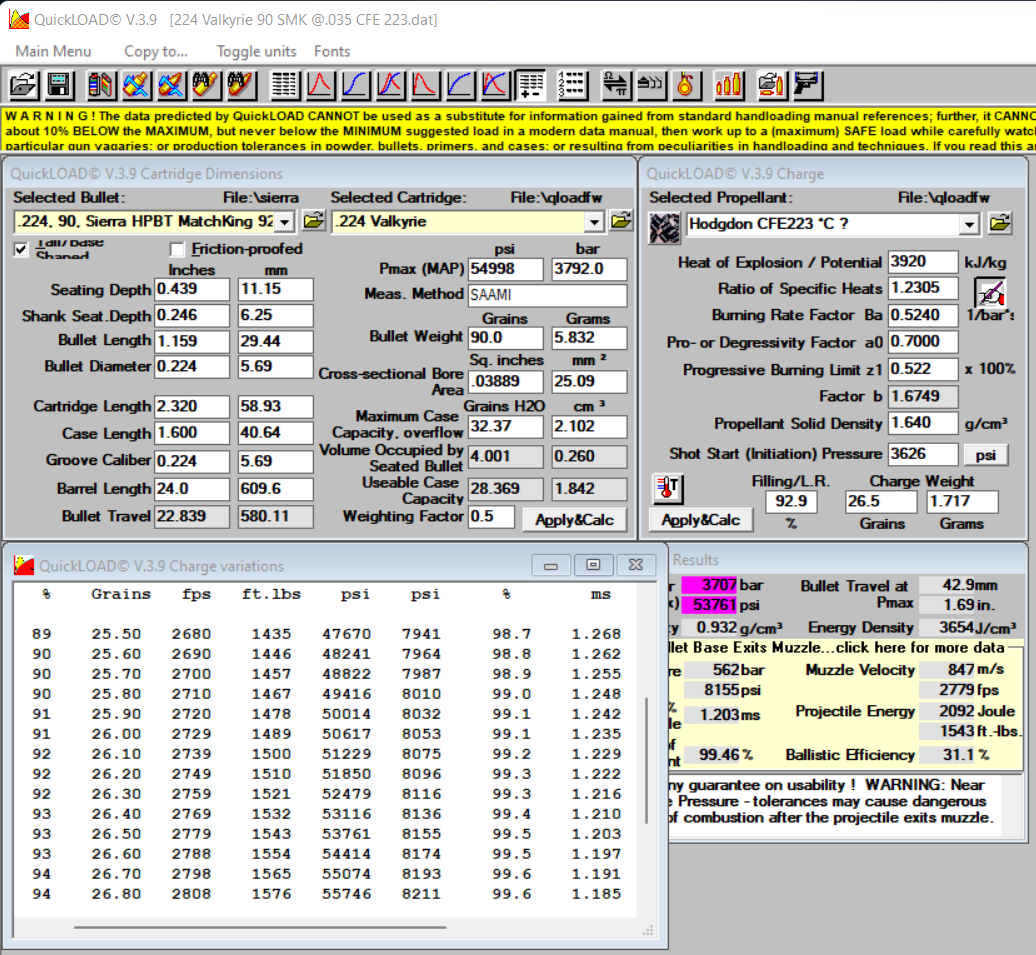Click the save floppy disk toolbar icon

pyautogui.click(x=58, y=85)
